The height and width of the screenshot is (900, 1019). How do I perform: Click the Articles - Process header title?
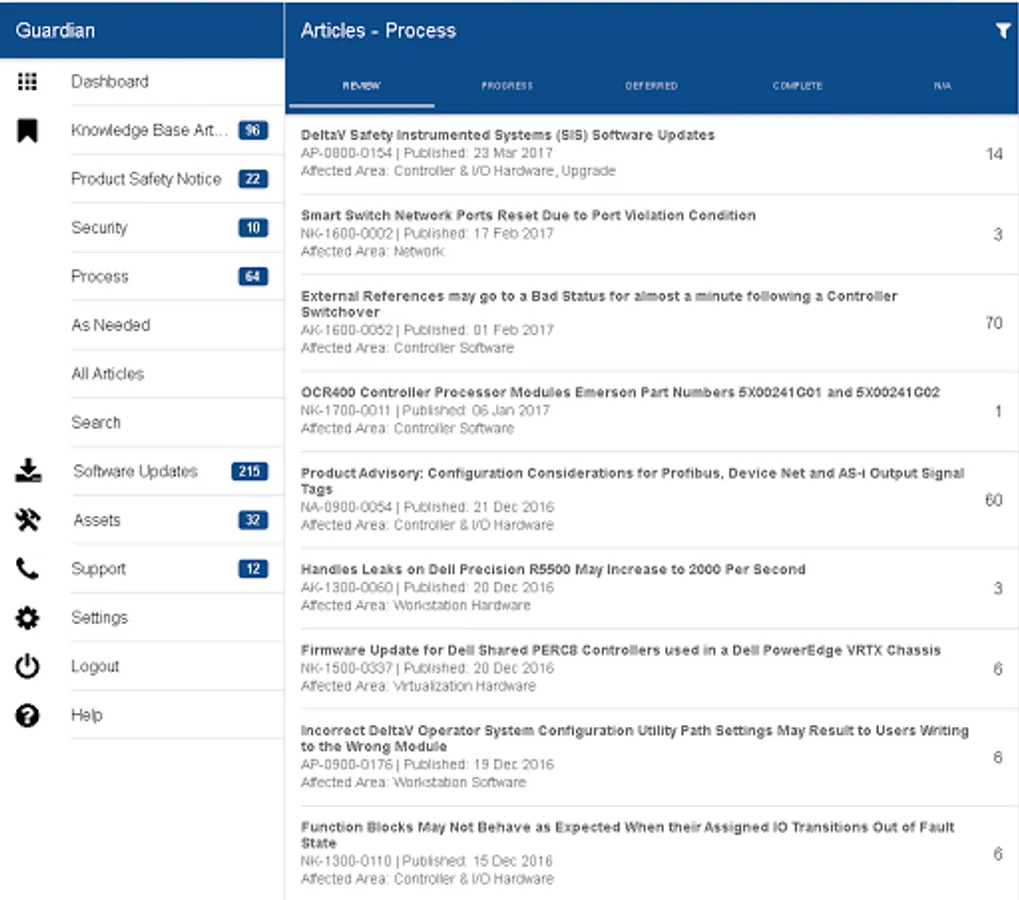click(x=378, y=31)
